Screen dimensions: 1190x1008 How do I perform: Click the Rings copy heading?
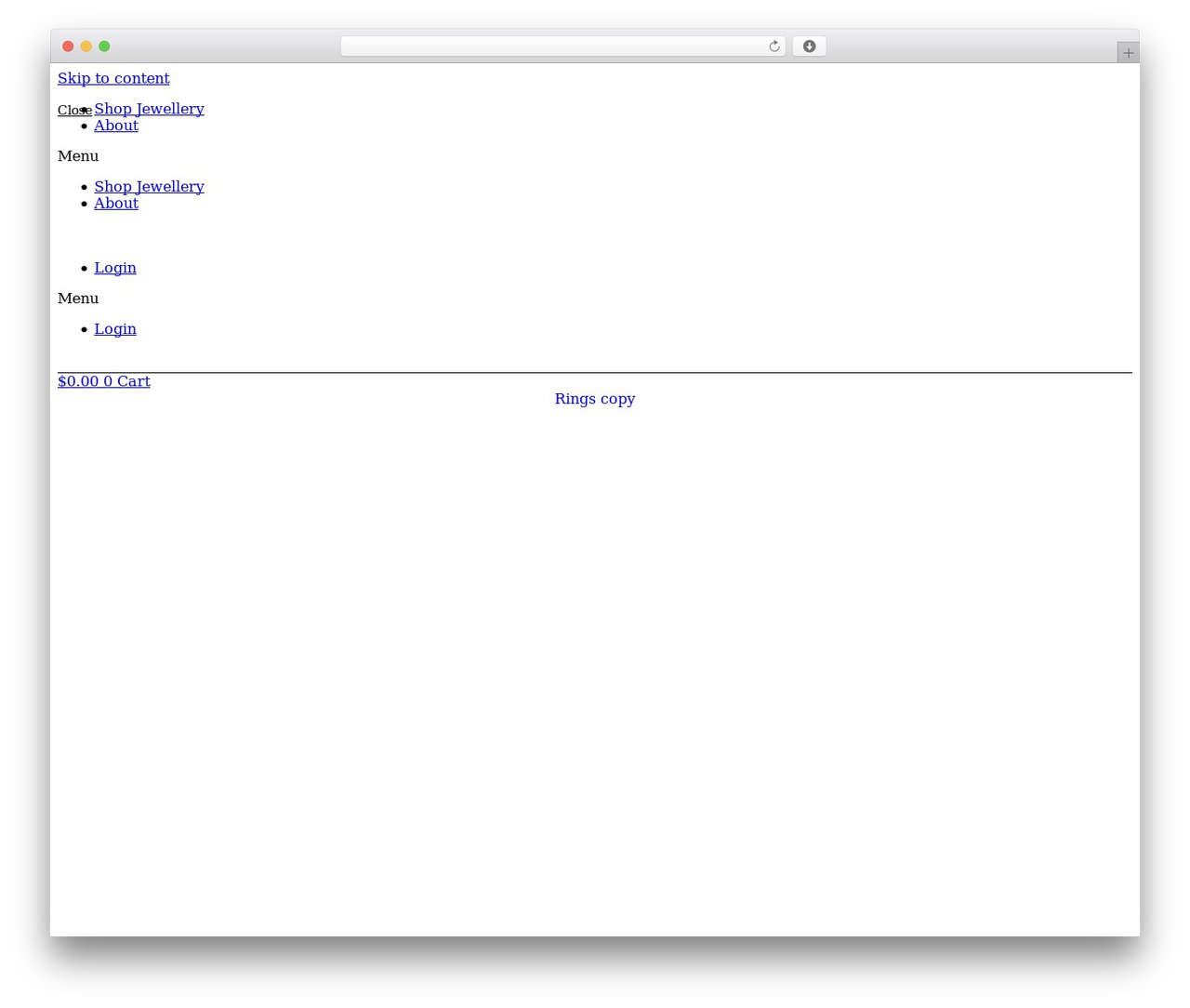pos(595,399)
